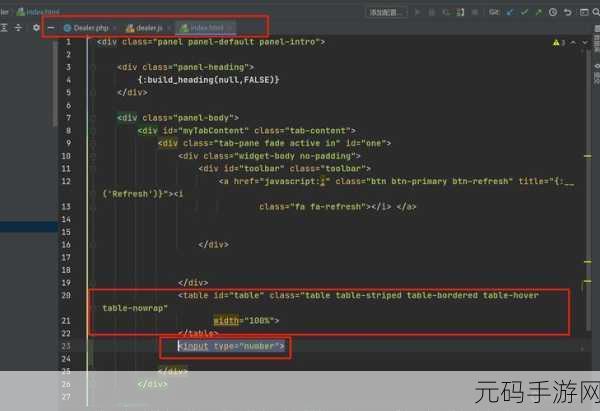This screenshot has width=600, height=411.
Task: Switch to the Dealer.php editor tab
Action: click(91, 28)
